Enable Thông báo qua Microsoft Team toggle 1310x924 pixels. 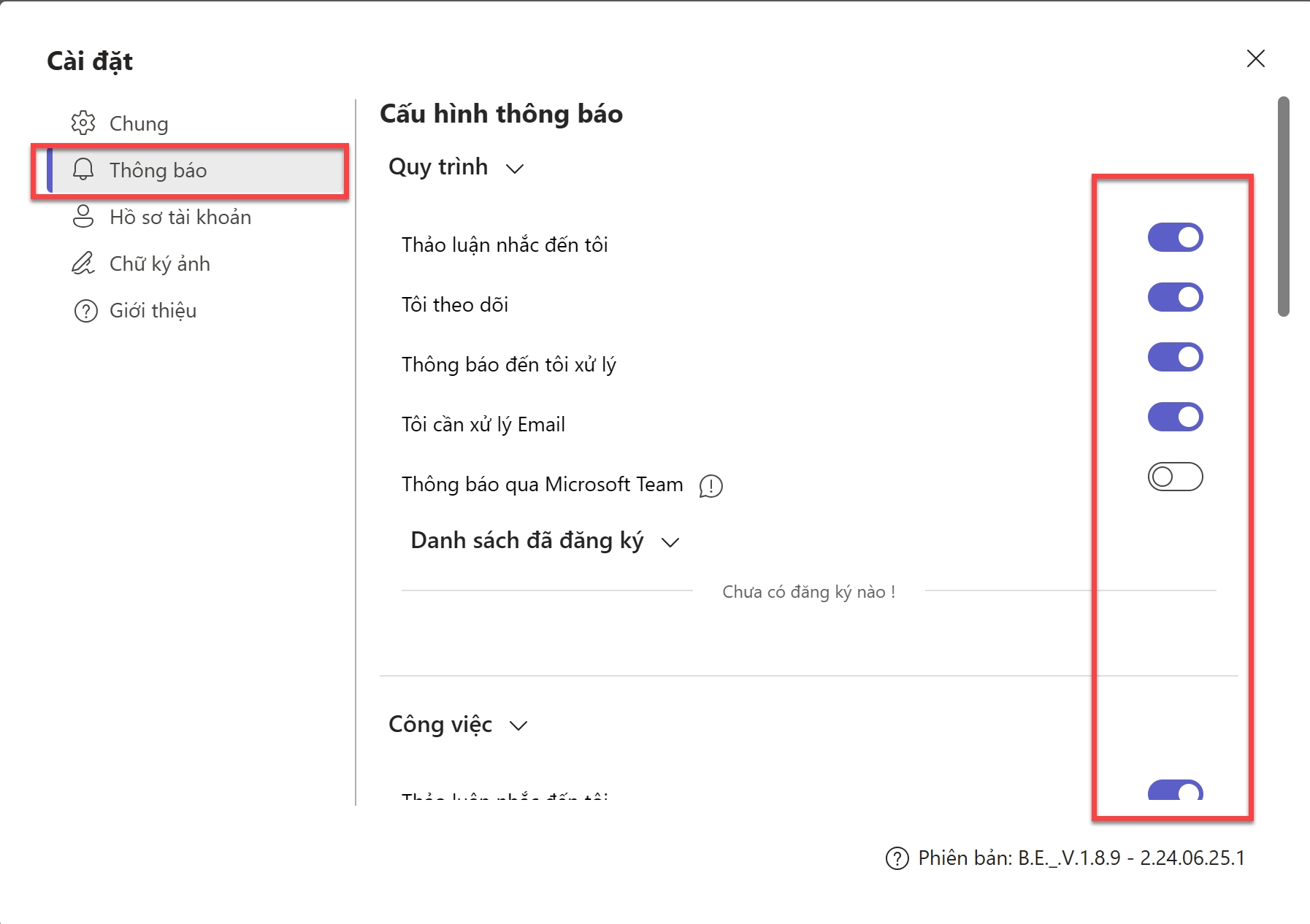point(1175,477)
